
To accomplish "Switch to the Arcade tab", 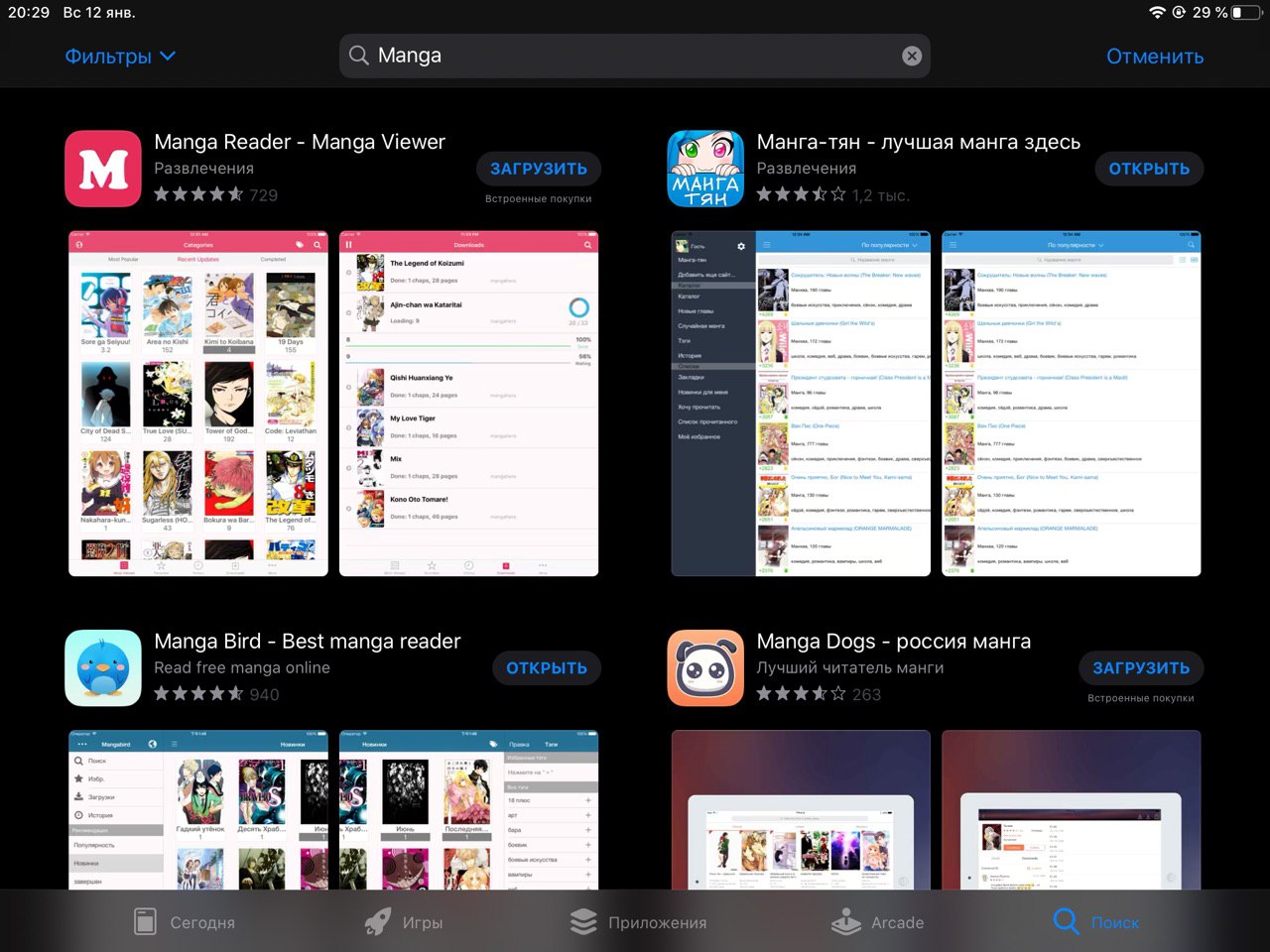I will [x=877, y=922].
